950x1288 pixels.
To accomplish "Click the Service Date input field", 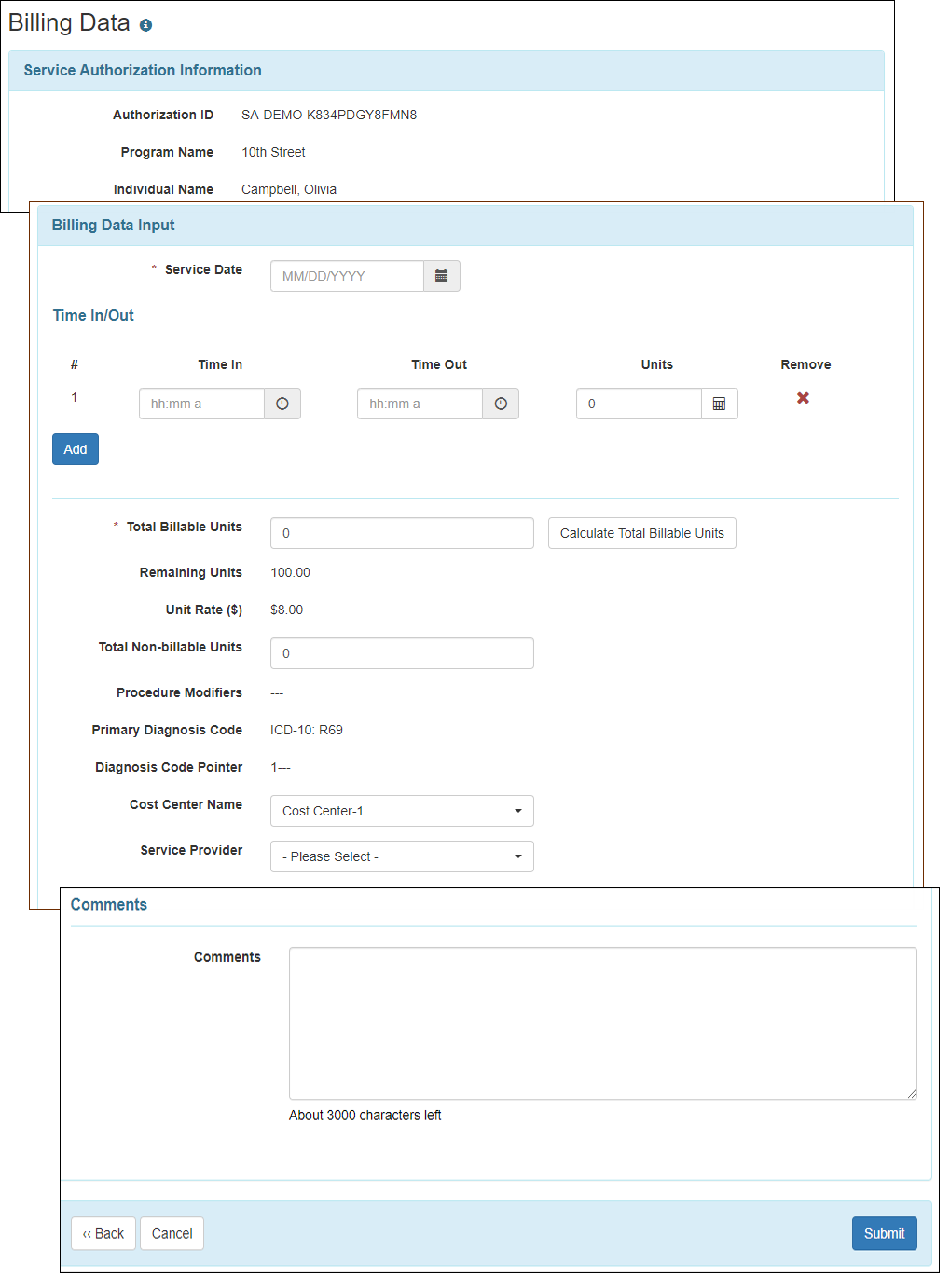I will point(346,276).
